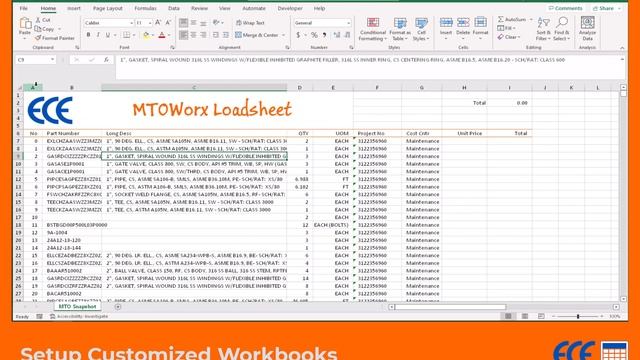The image size is (640, 360).
Task: Switch to Page Layout view in status bar
Action: 525,316
